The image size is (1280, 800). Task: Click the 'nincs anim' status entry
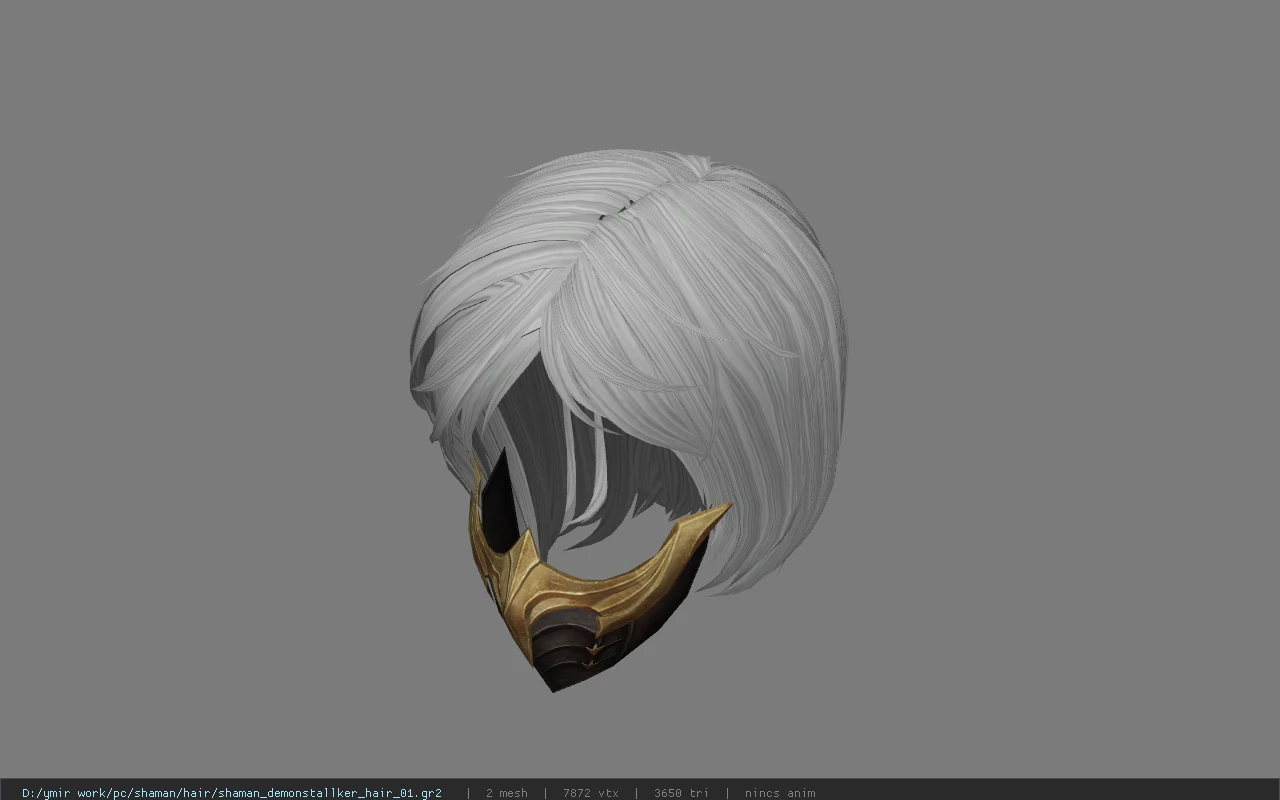coord(780,793)
